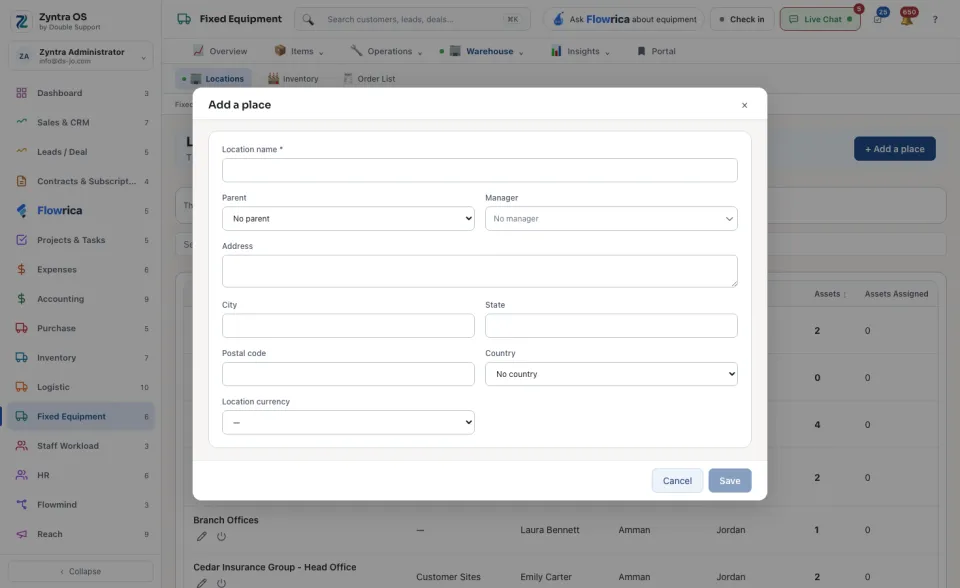
Task: Expand the Items menu
Action: 299,51
